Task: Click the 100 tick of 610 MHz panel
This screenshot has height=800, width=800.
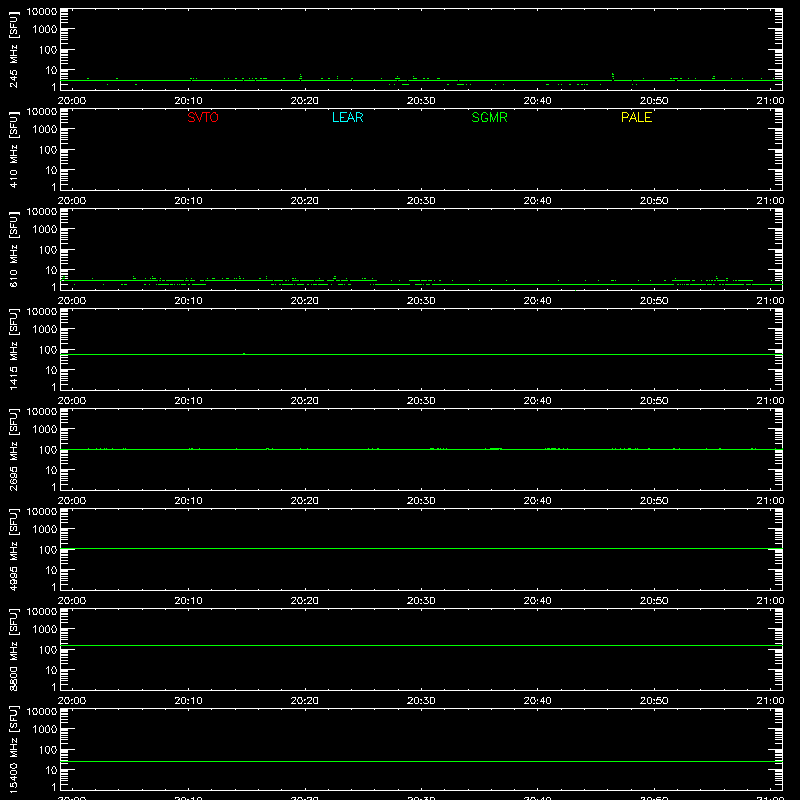Action: tap(47, 250)
